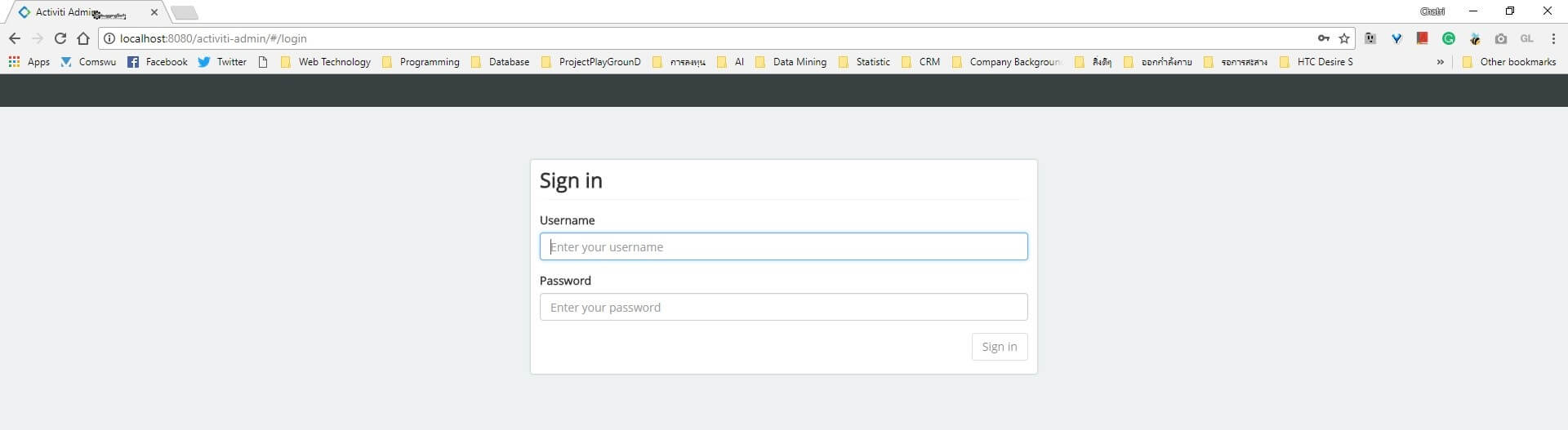
Task: Expand the Web Technology bookmark folder
Action: [x=325, y=62]
